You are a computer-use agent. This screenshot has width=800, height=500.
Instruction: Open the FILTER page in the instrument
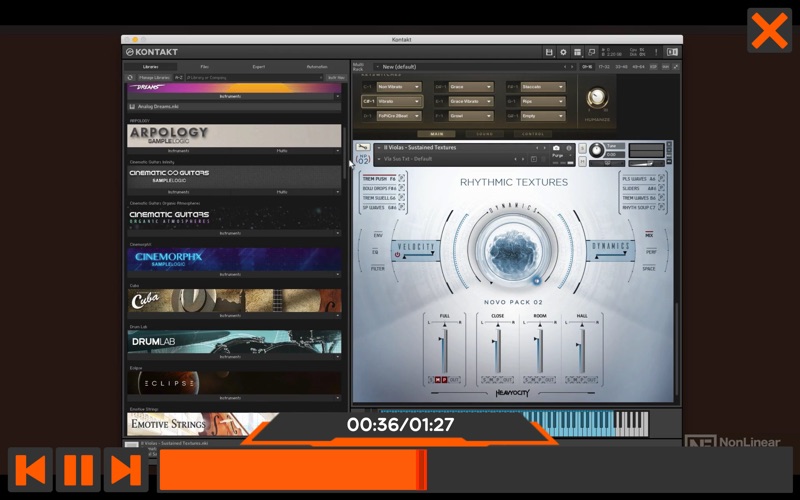378,268
